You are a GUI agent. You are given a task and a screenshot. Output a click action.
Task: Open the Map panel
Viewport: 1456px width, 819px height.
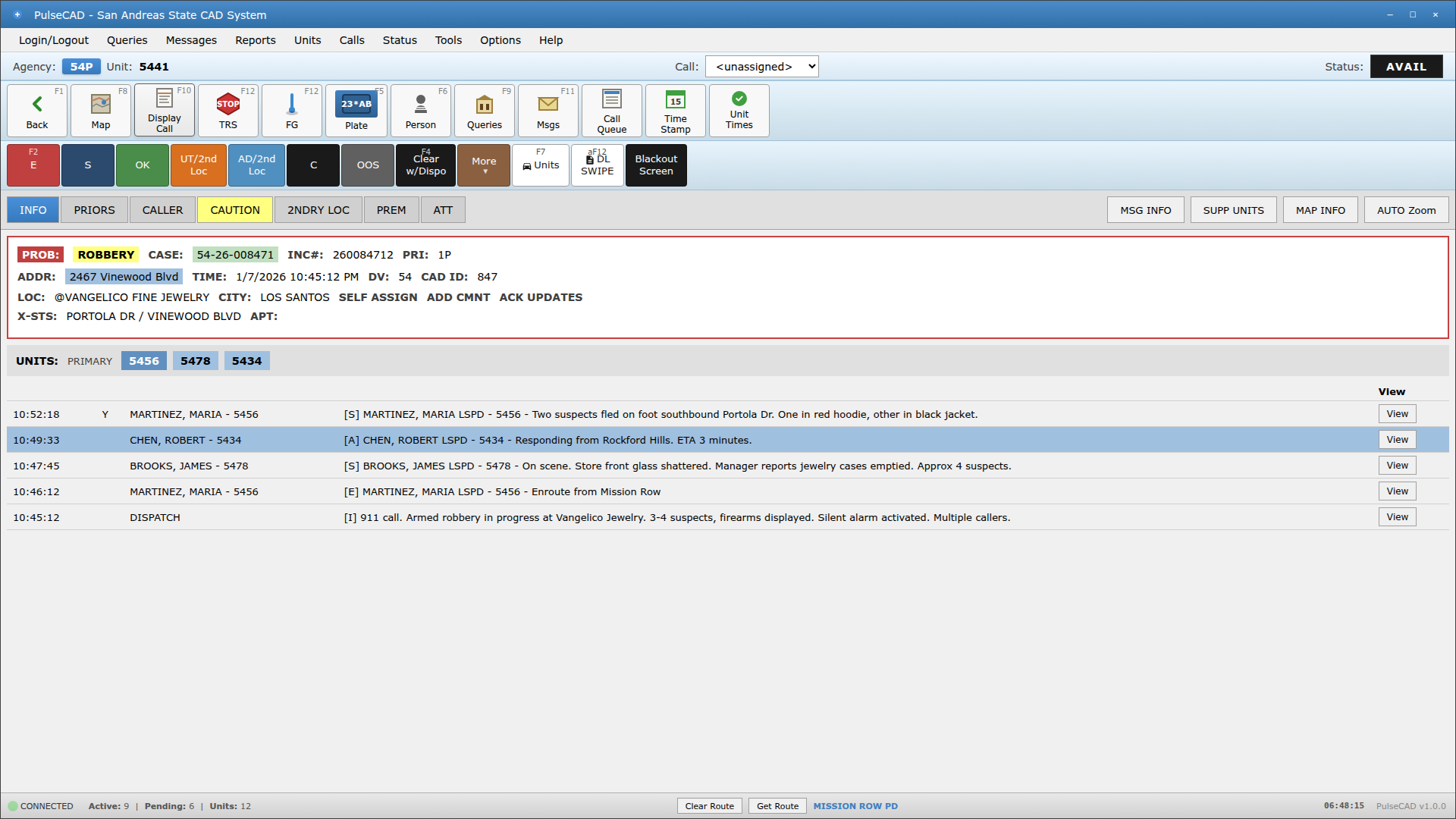pyautogui.click(x=100, y=110)
